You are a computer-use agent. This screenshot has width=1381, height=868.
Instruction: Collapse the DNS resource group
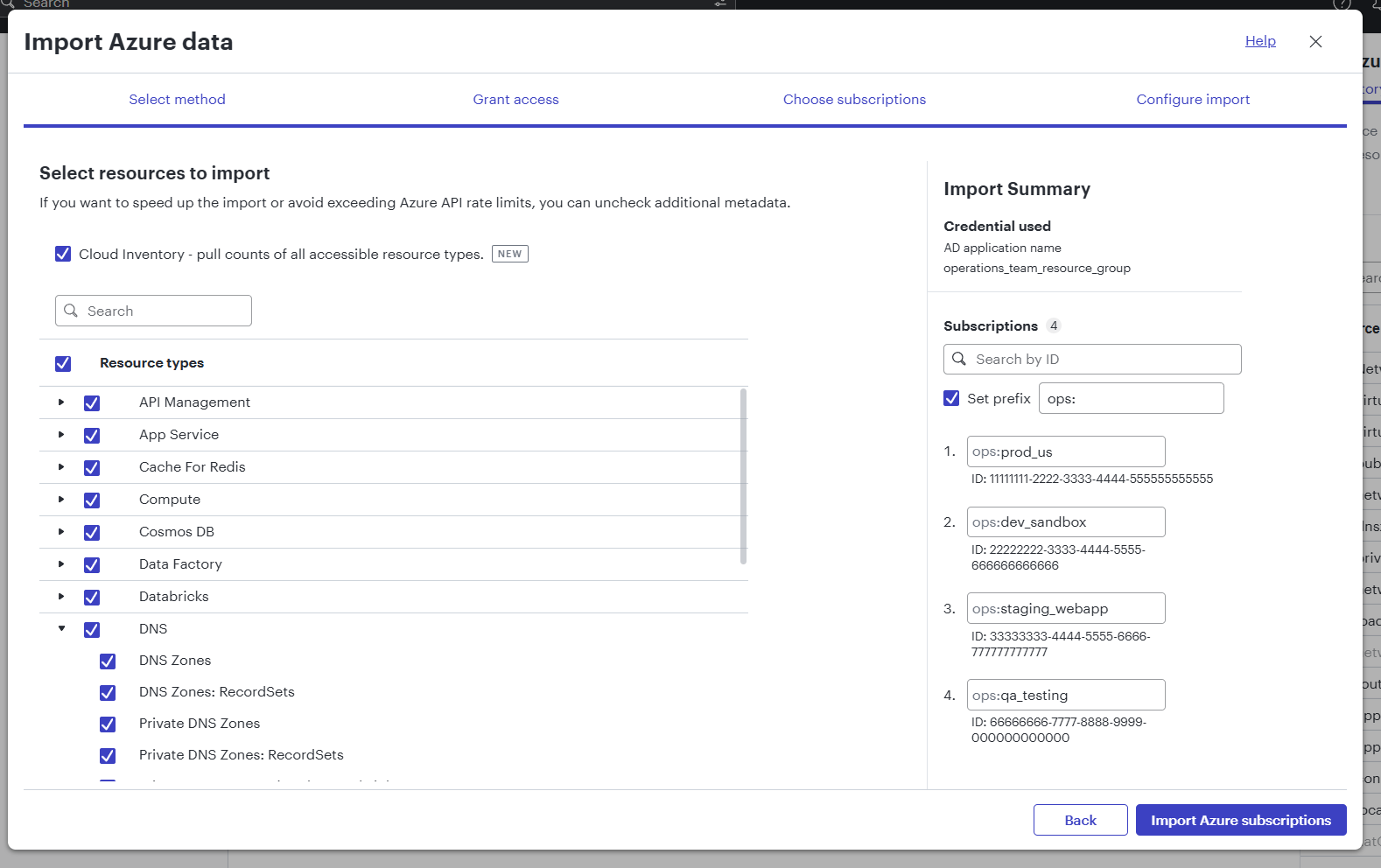(61, 628)
